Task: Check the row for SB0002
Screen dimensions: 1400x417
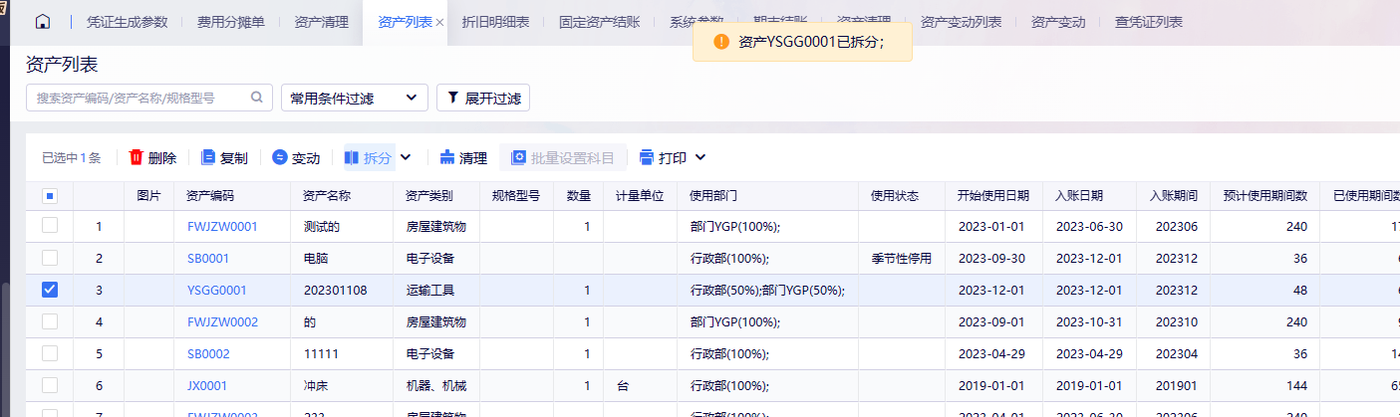Action: coord(50,354)
